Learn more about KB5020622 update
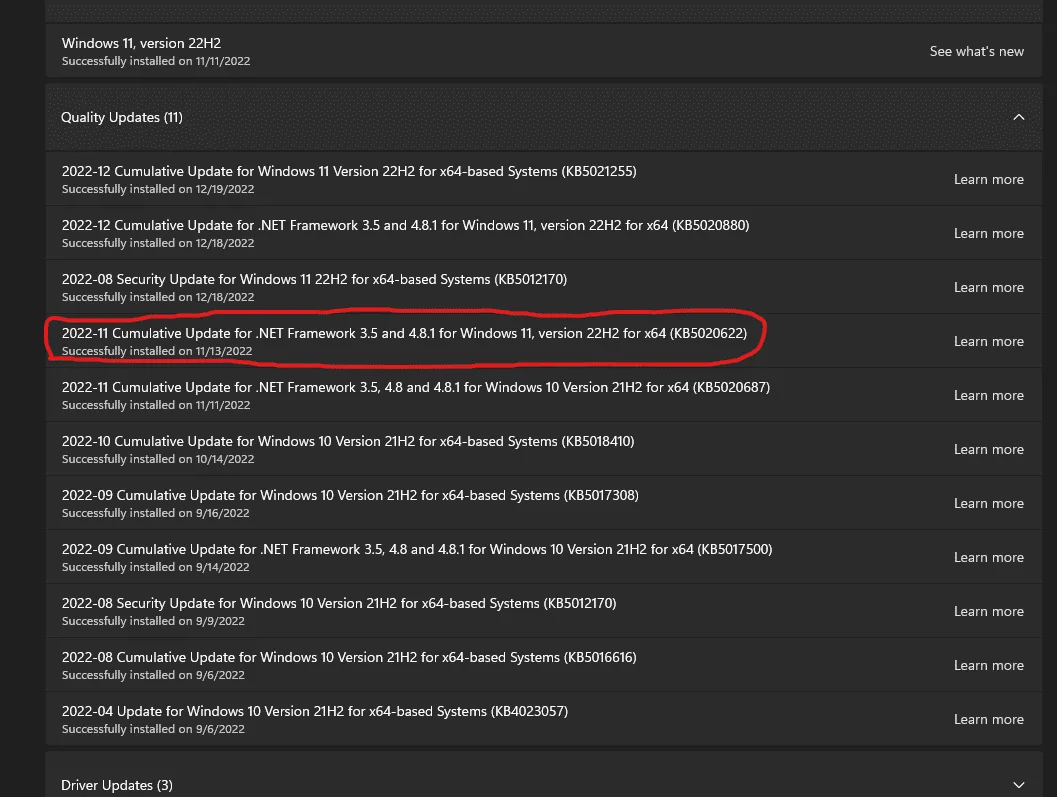 coord(988,341)
